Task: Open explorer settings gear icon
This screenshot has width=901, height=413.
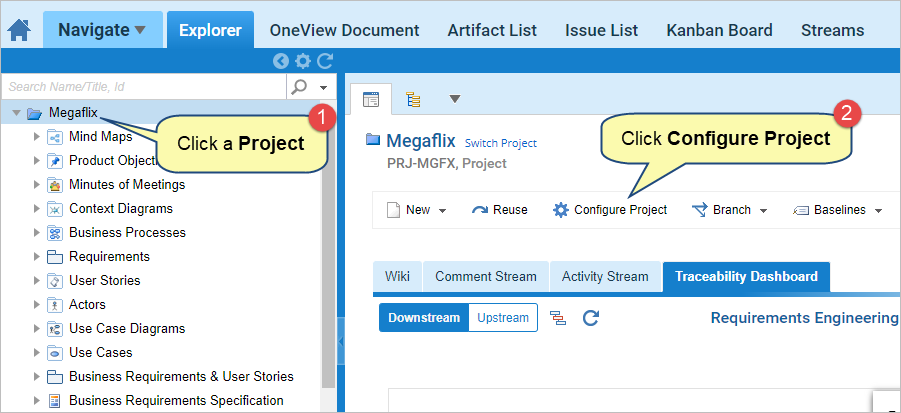Action: point(302,61)
